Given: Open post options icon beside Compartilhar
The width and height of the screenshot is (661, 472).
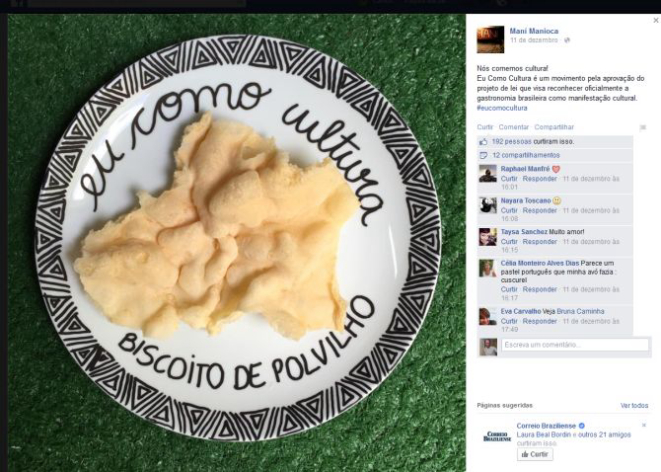Looking at the screenshot, I should pyautogui.click(x=643, y=127).
